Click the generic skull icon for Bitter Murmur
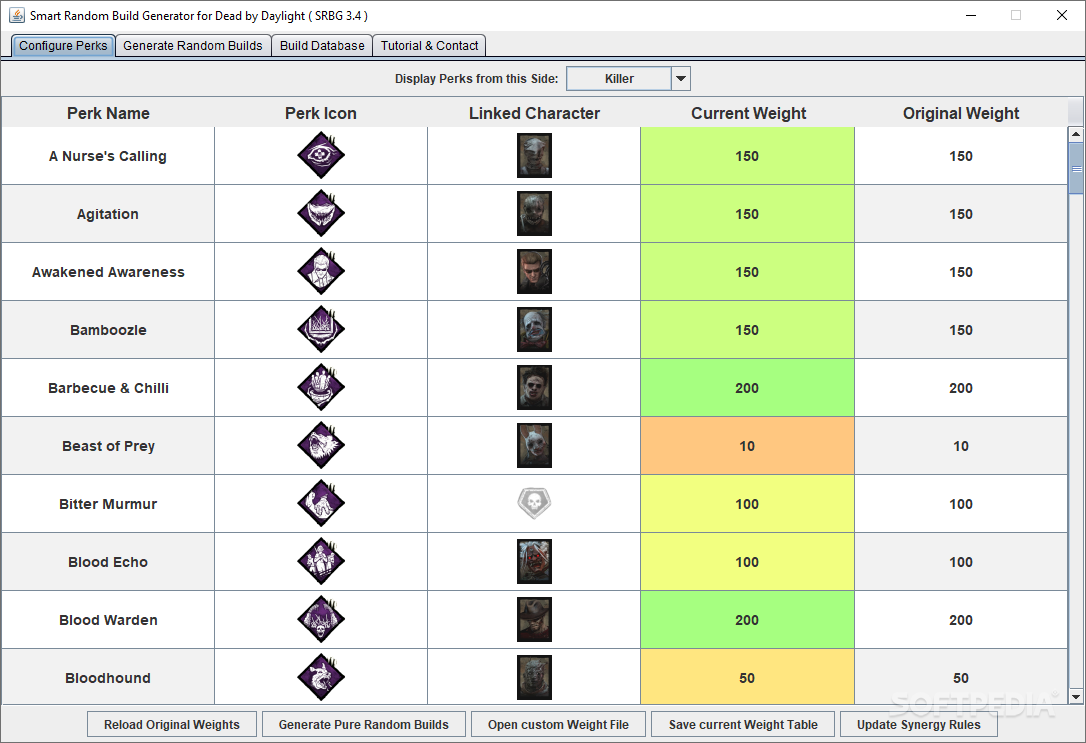This screenshot has width=1086, height=743. coord(534,503)
